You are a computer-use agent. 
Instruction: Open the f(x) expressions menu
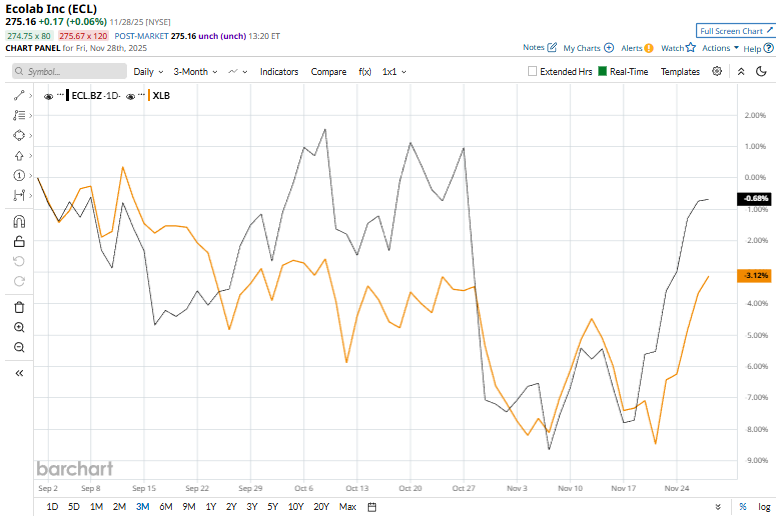coord(365,72)
